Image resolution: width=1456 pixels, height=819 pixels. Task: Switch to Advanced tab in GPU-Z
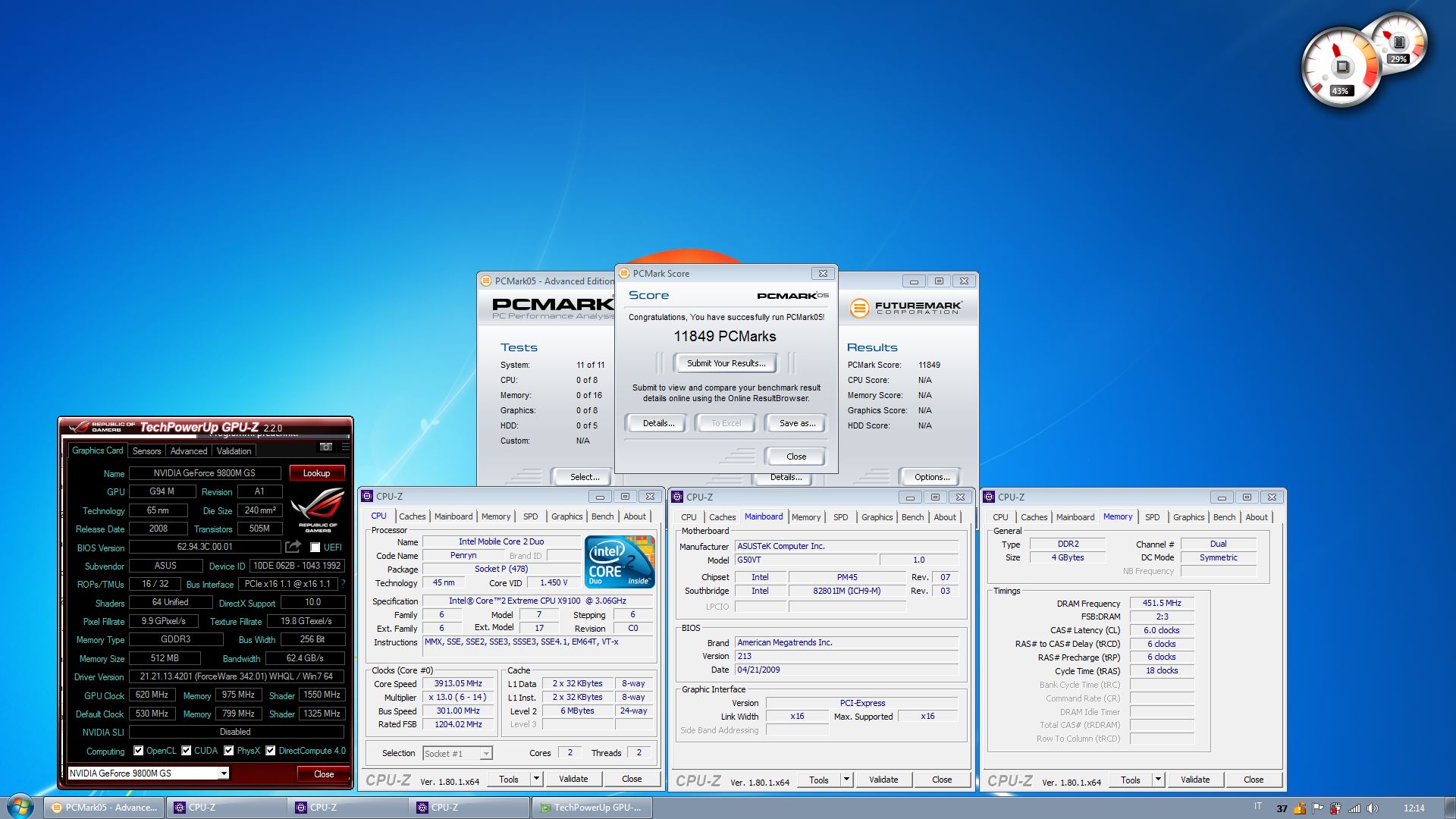click(x=189, y=450)
